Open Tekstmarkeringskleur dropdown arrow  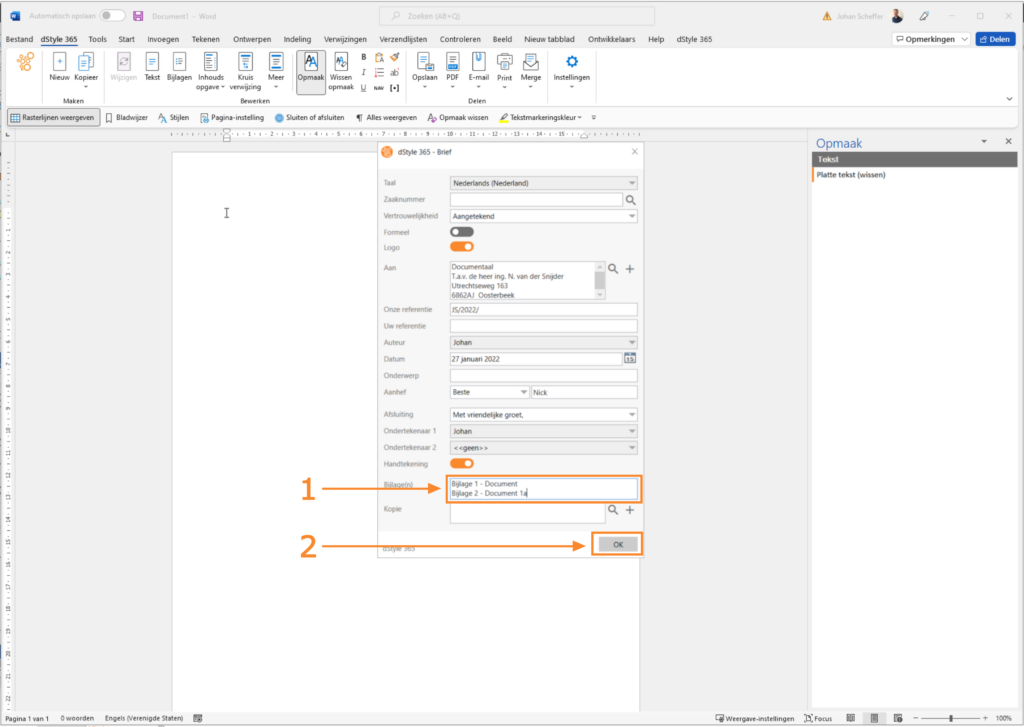(x=580, y=118)
